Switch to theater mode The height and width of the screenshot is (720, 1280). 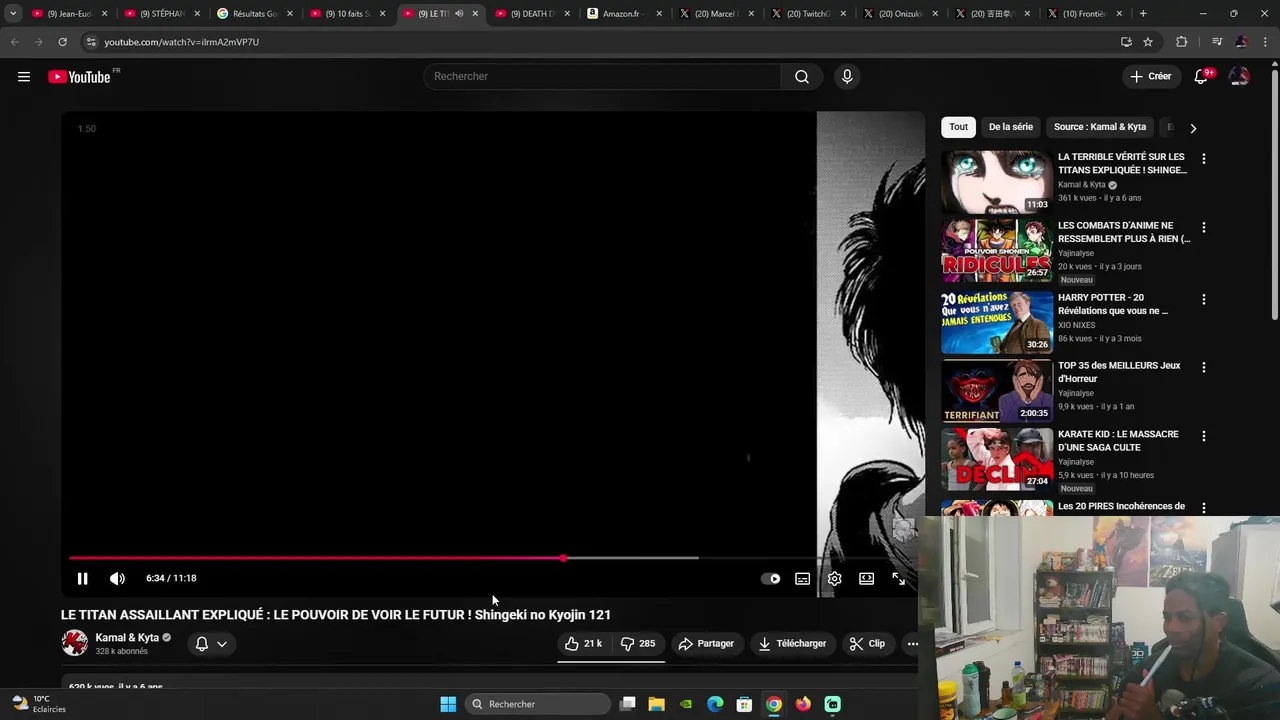click(x=866, y=578)
